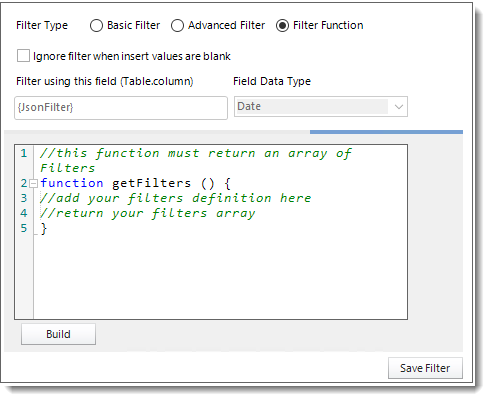The height and width of the screenshot is (401, 490).
Task: Click the Date combo box value
Action: [x=311, y=107]
